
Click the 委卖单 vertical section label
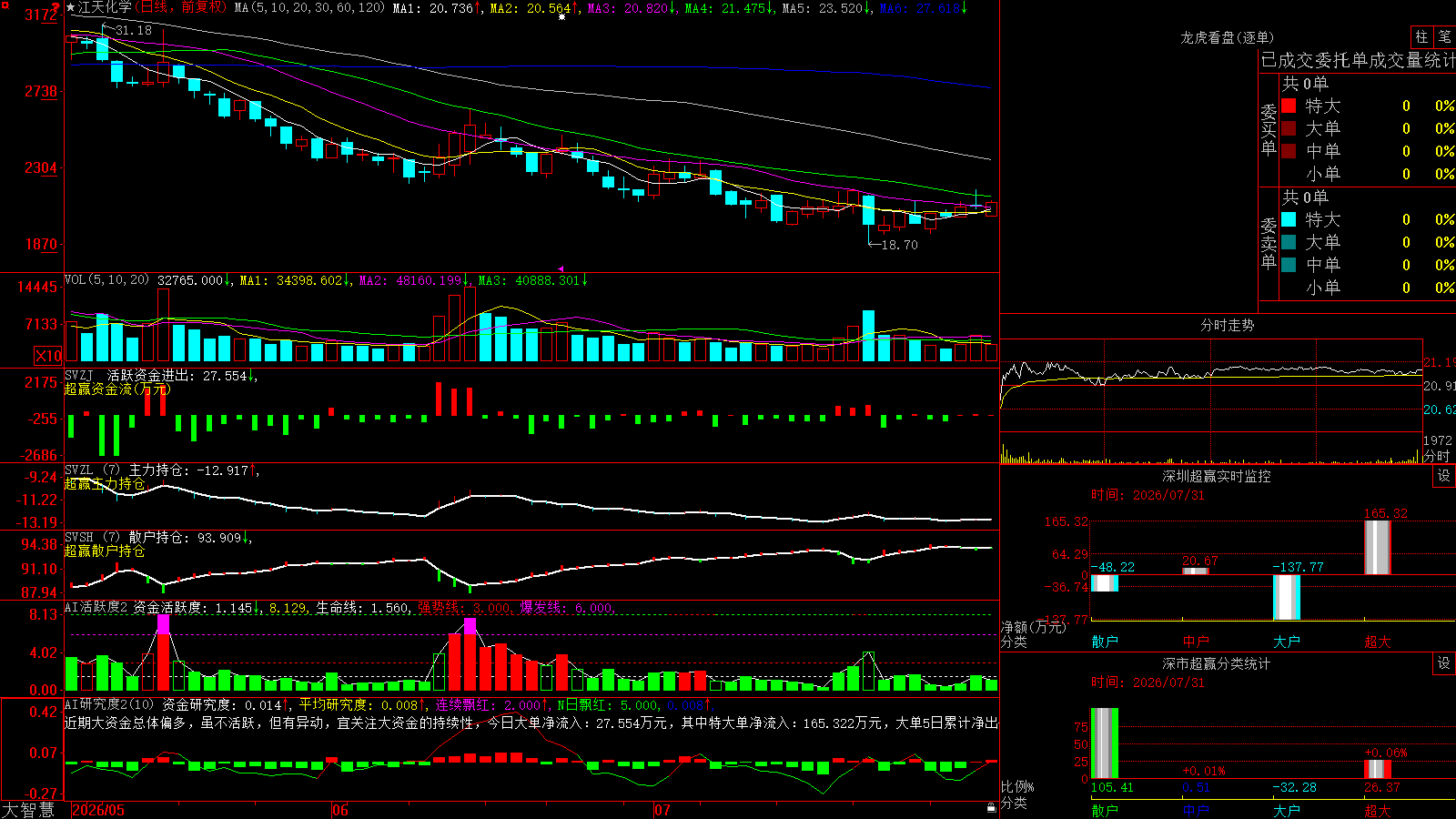[1269, 243]
